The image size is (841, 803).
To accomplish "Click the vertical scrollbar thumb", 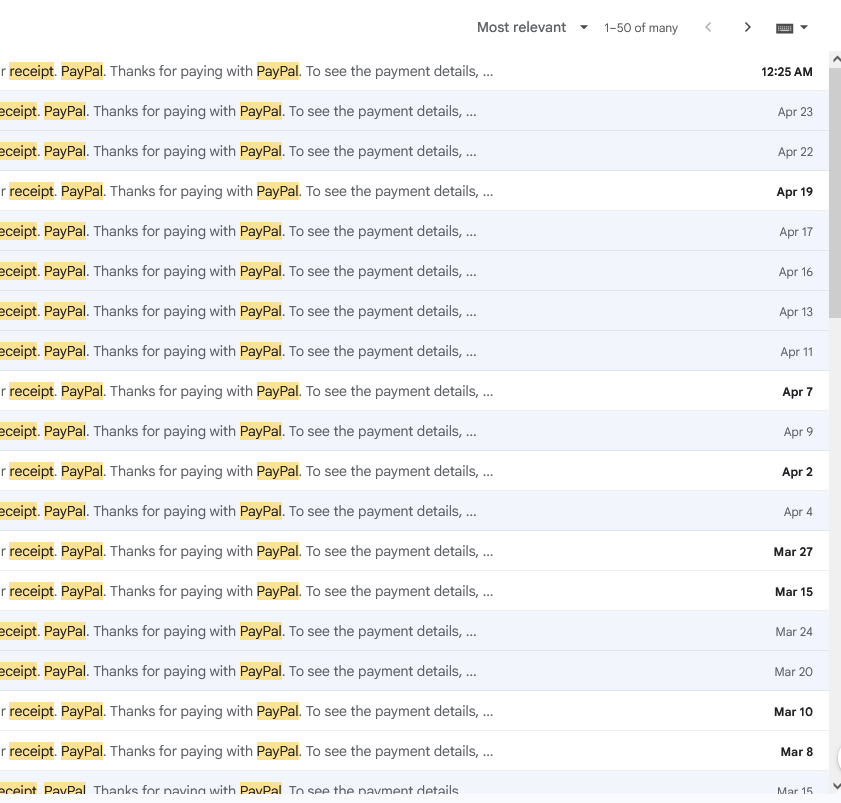I will tap(835, 193).
